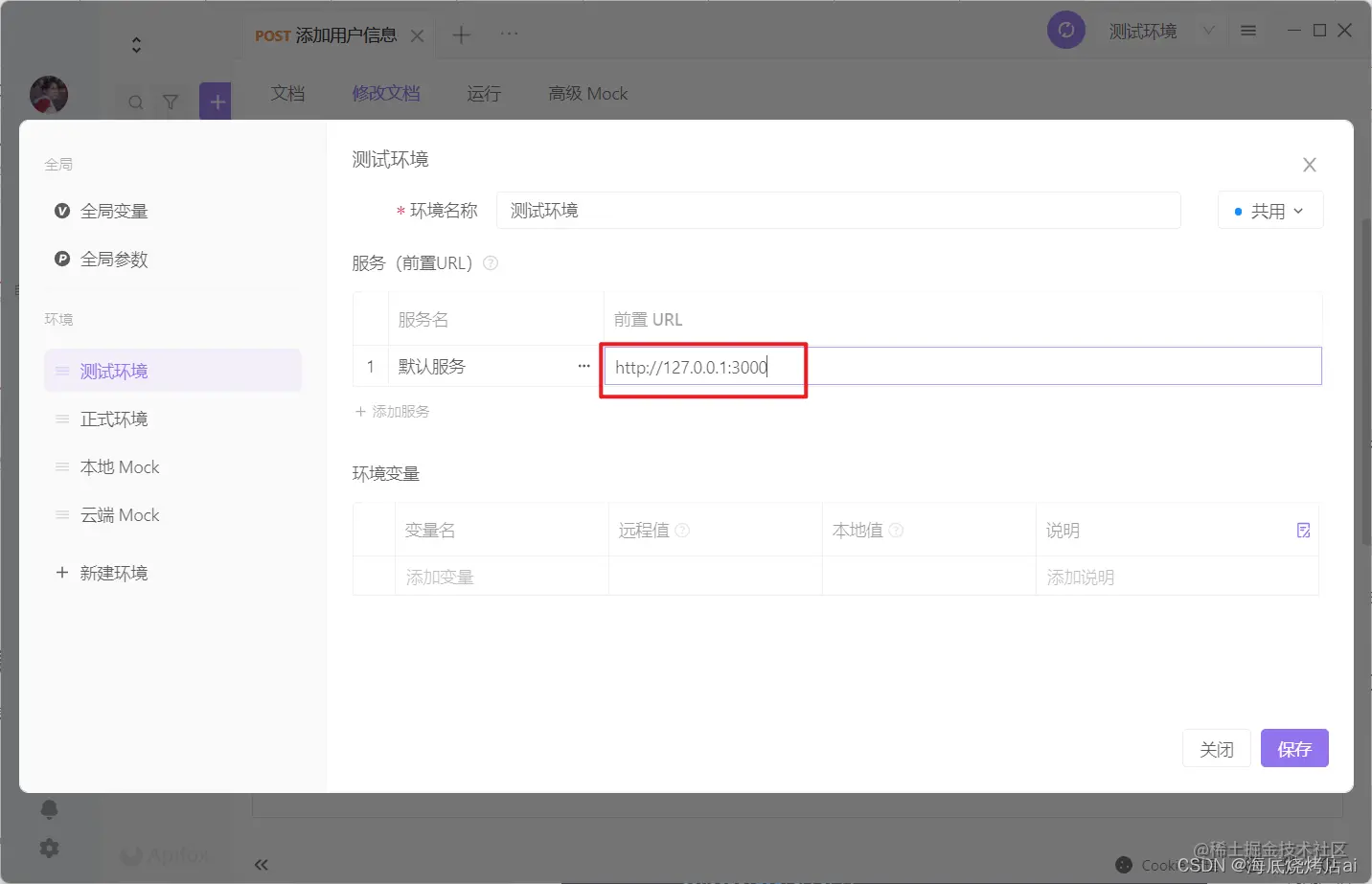This screenshot has width=1372, height=884.
Task: Click the filter icon beside search
Action: [x=171, y=101]
